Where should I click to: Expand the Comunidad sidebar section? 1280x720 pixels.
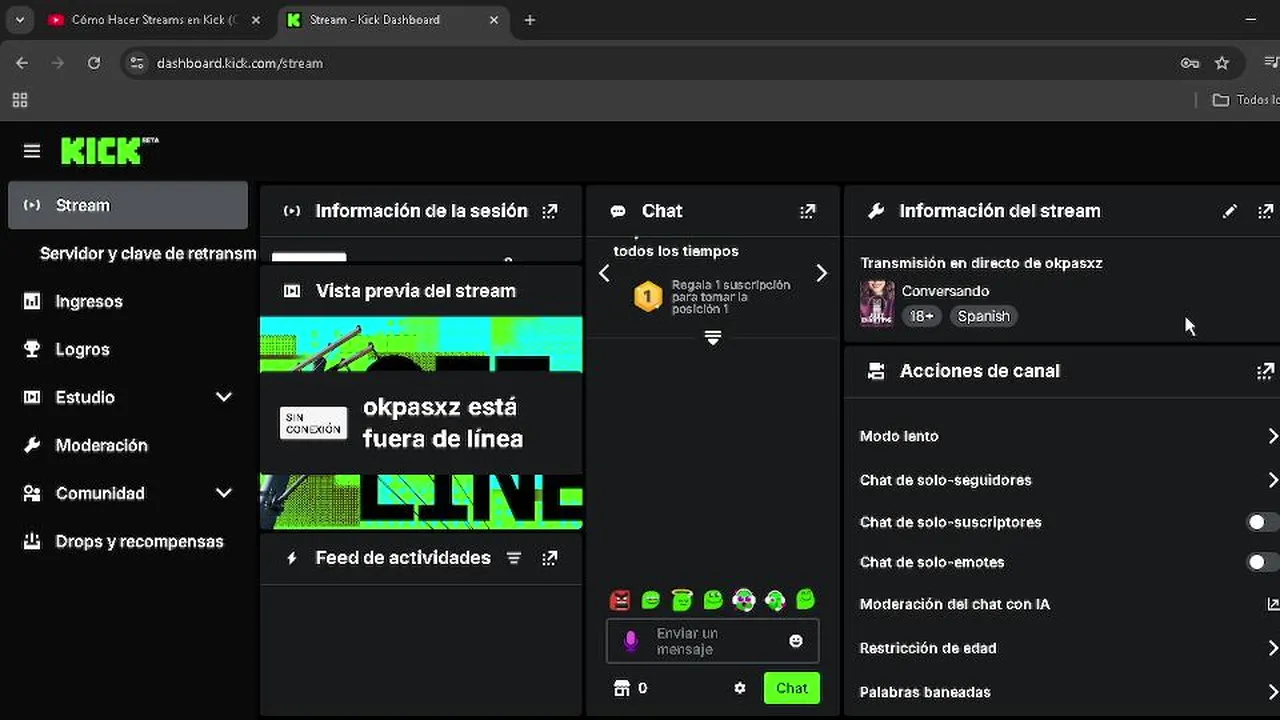coord(224,493)
